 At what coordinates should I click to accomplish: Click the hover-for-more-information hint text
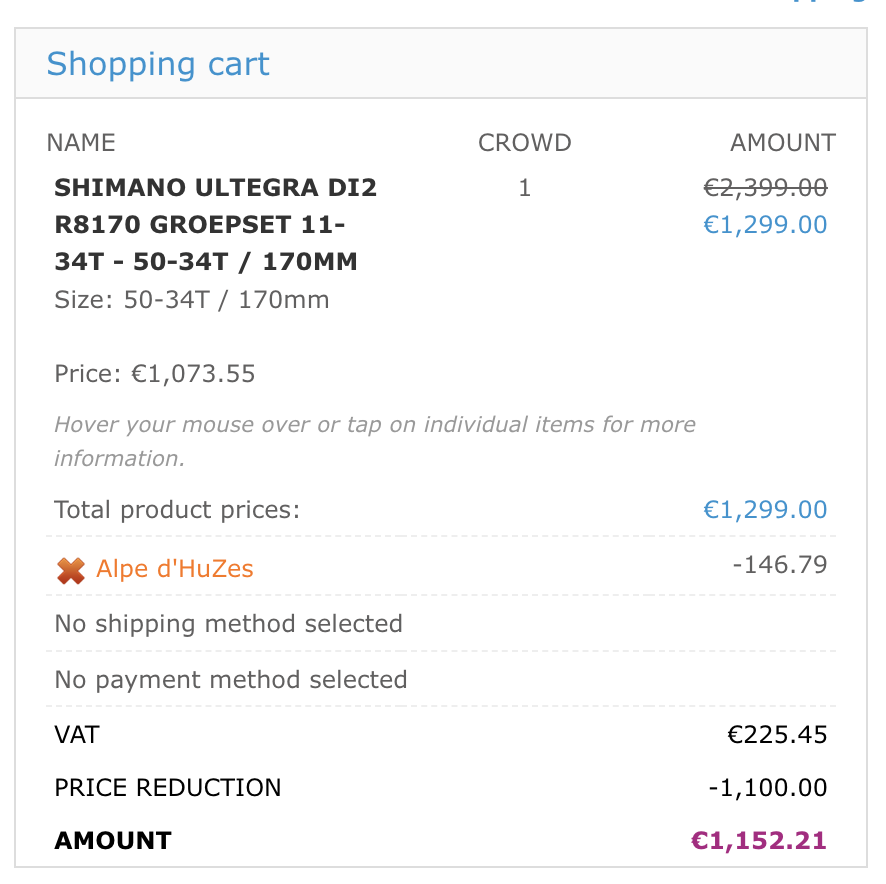click(x=375, y=441)
